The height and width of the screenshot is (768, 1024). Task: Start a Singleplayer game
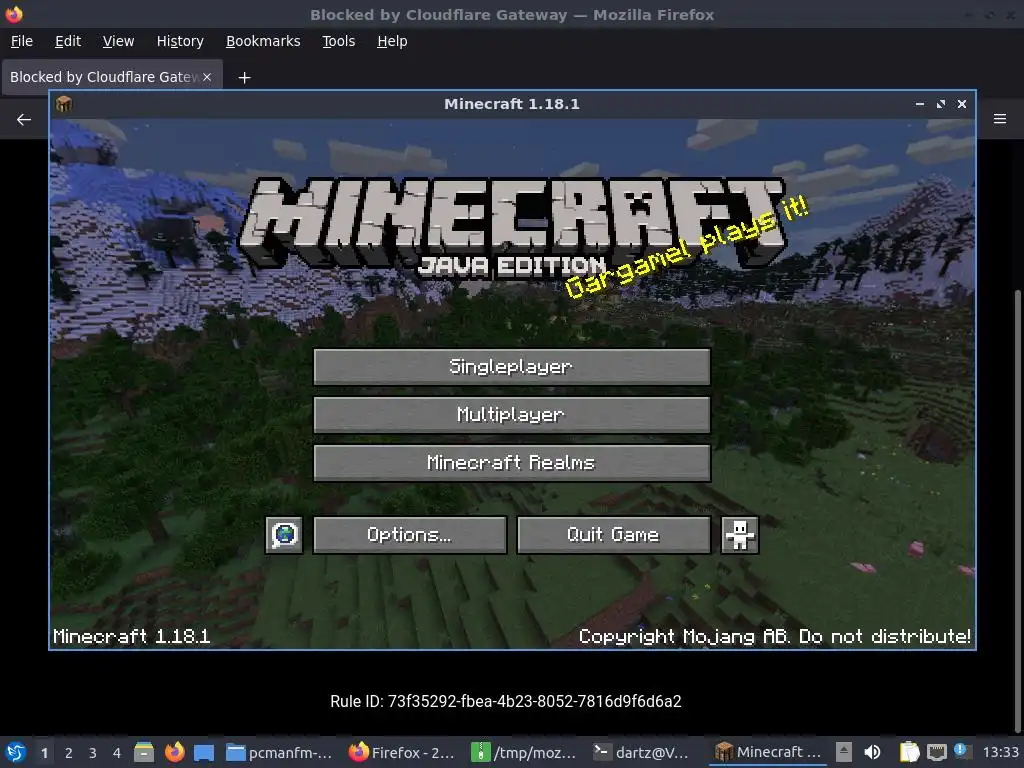tap(512, 367)
